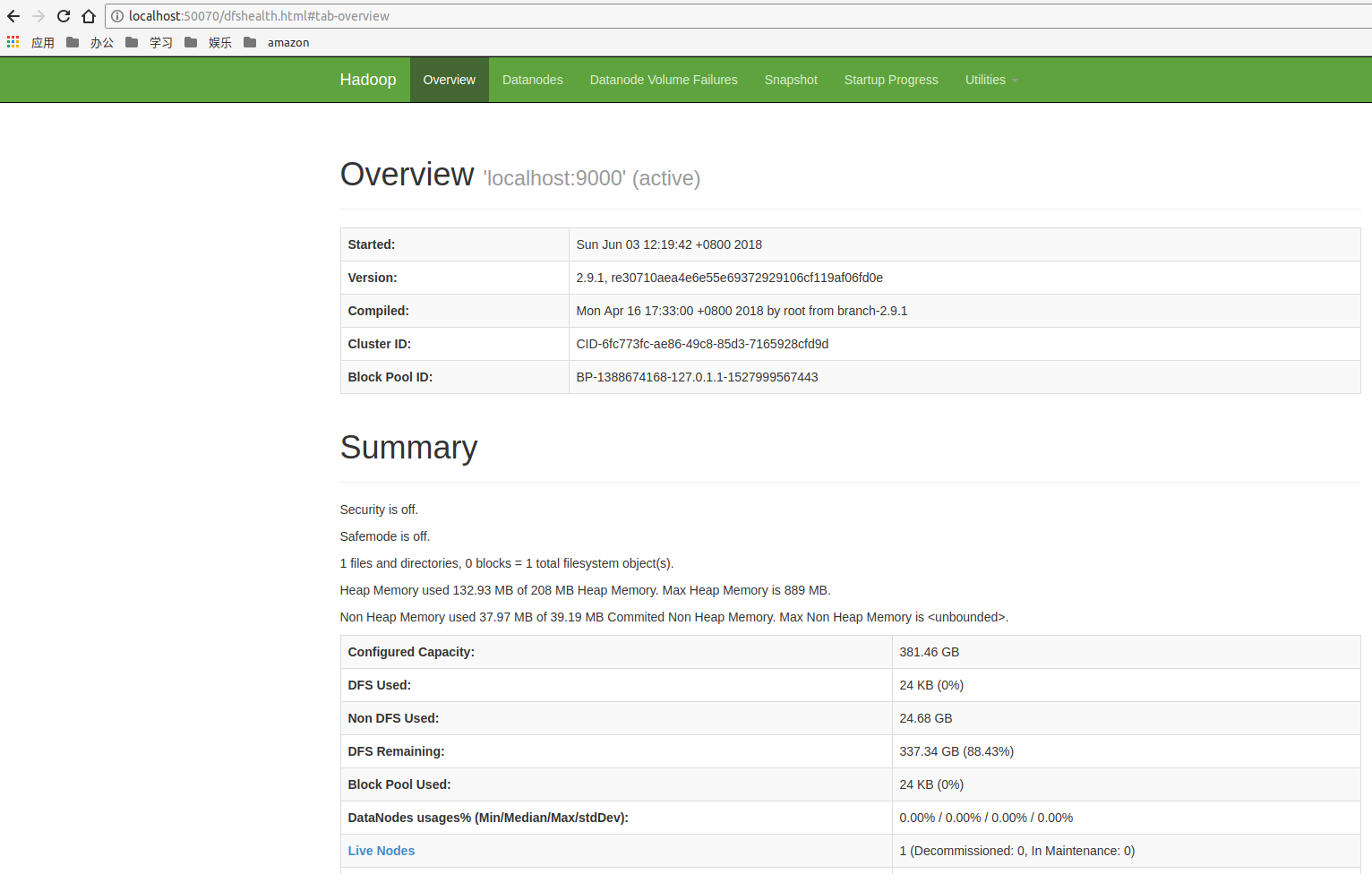Open the 学习 bookmark folder
The width and height of the screenshot is (1372, 874).
point(150,42)
